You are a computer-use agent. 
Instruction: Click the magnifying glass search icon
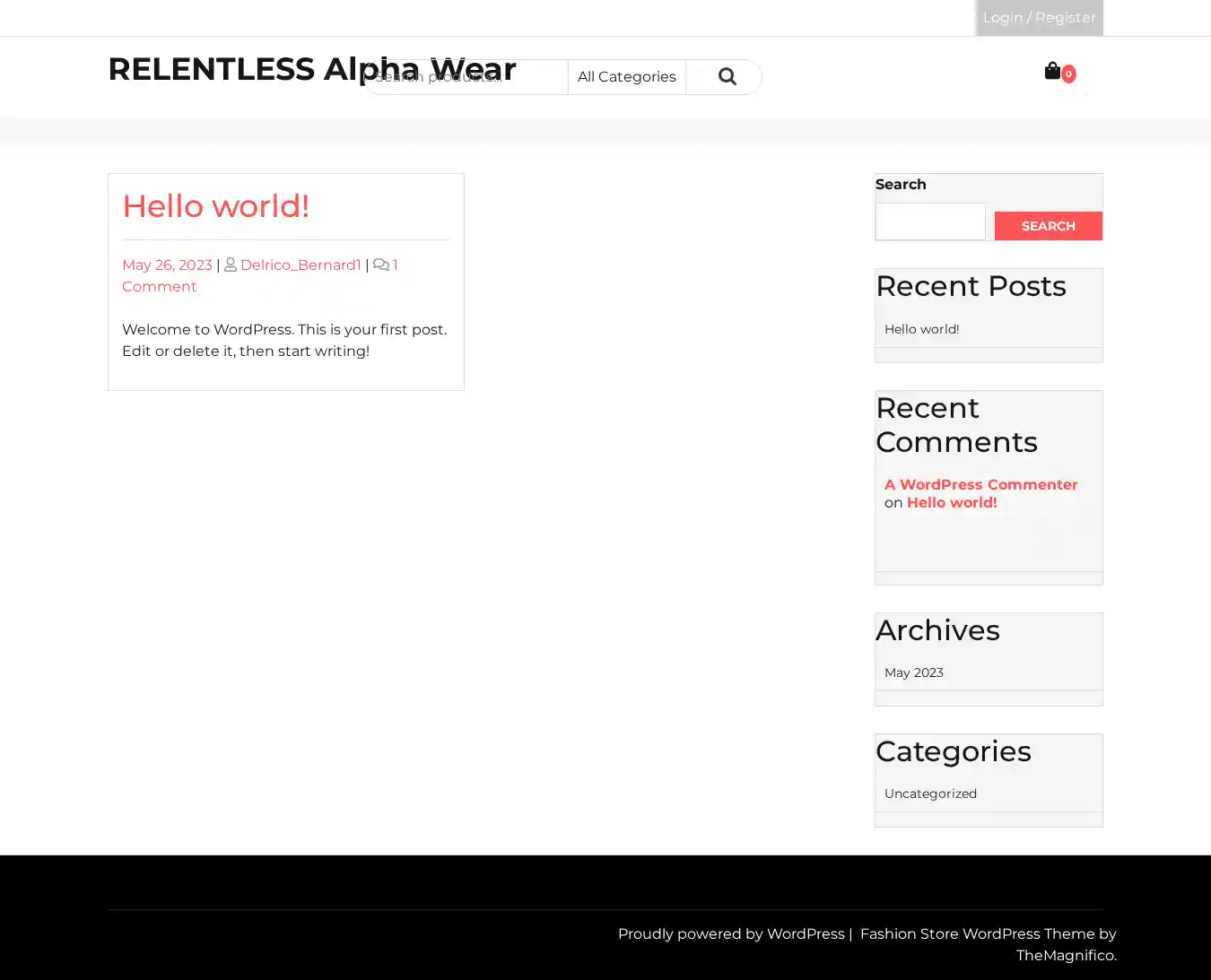click(x=727, y=77)
